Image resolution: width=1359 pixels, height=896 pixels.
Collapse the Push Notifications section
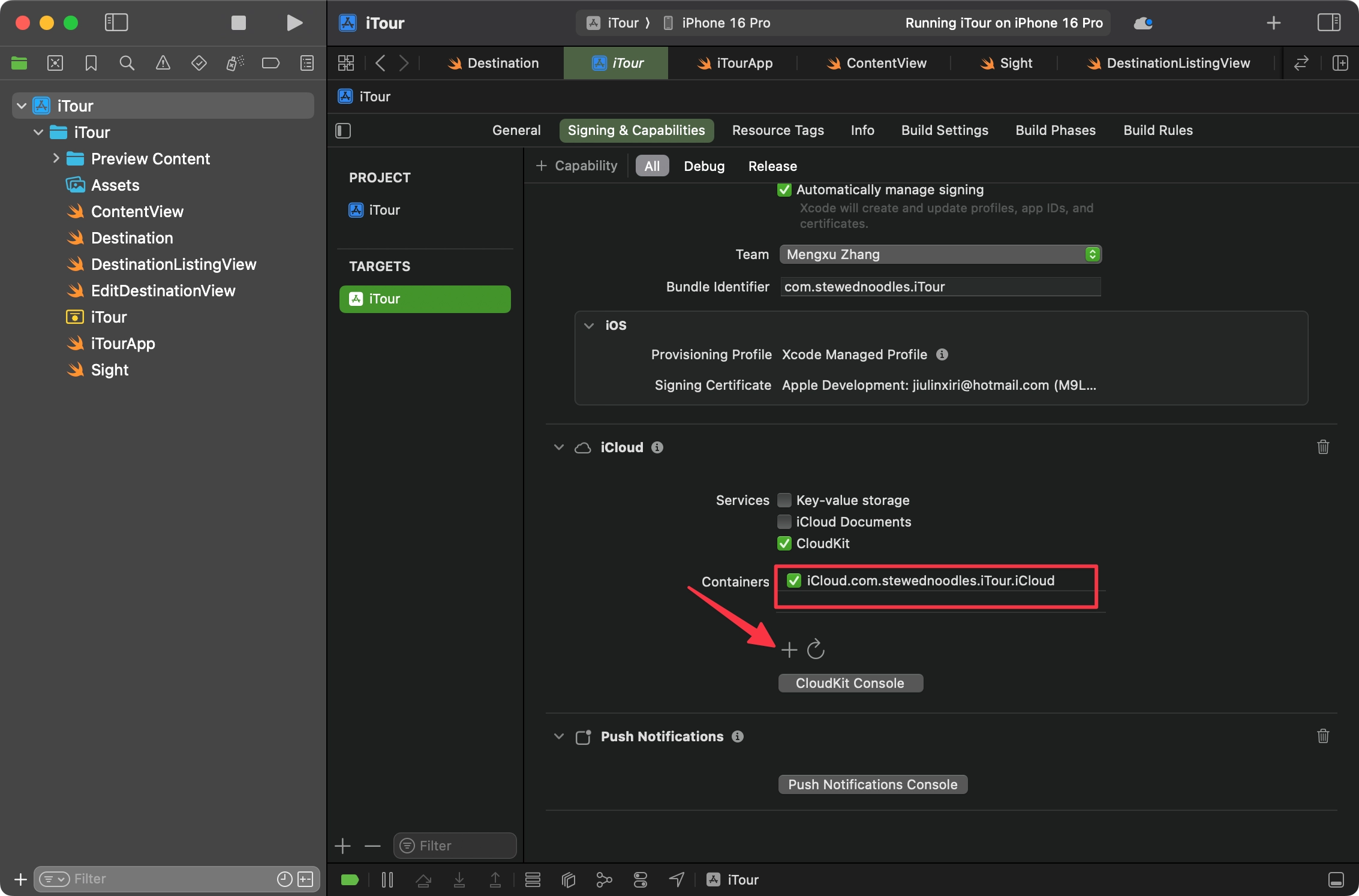559,736
